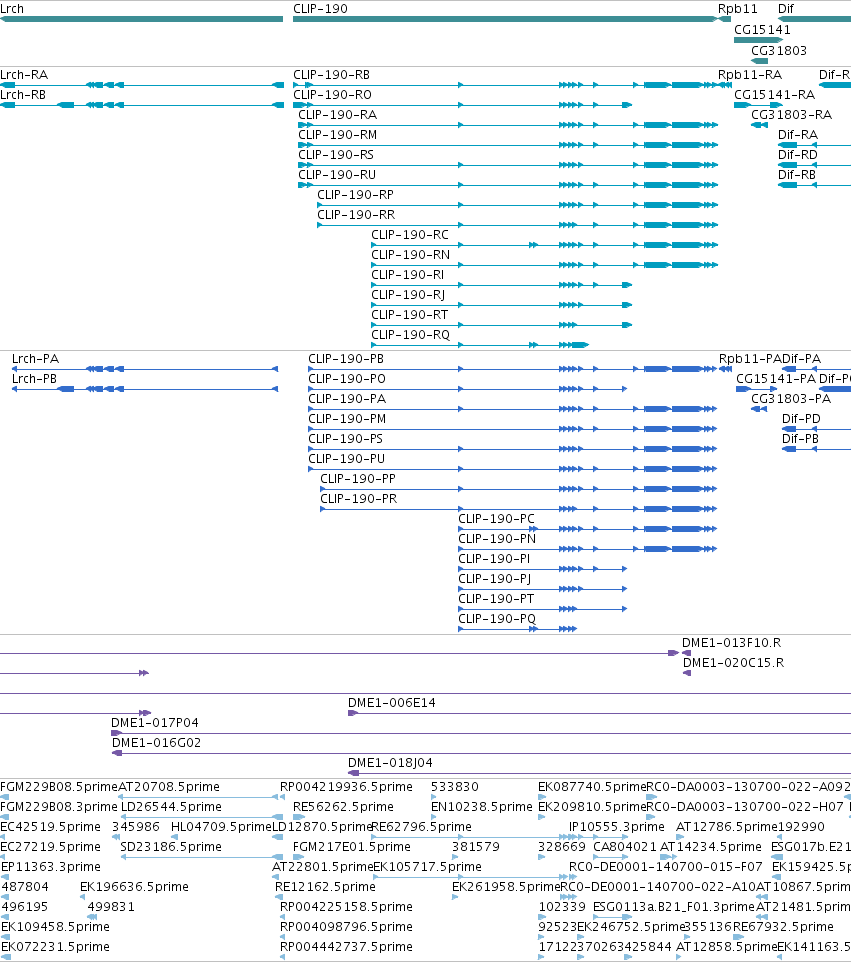Select transcript Dif-RD
This screenshot has width=851, height=962.
click(x=798, y=155)
